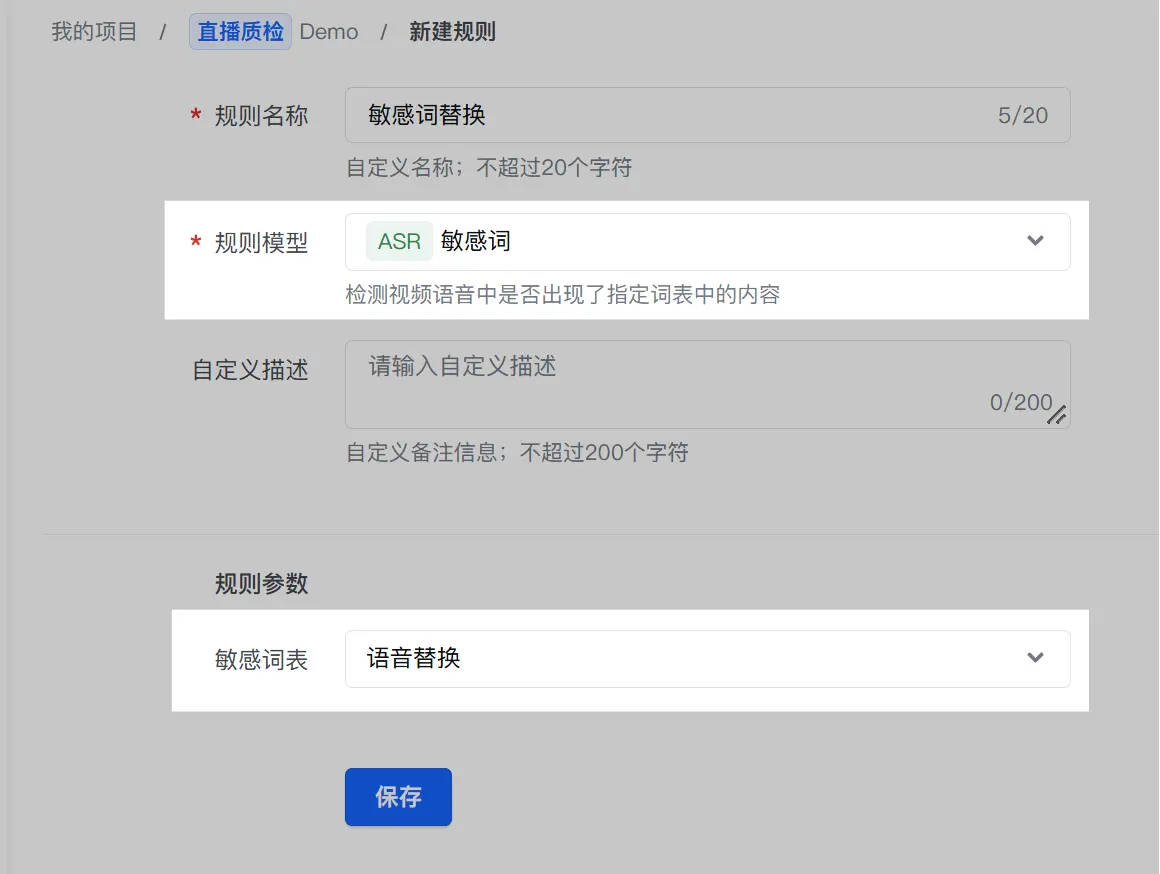The width and height of the screenshot is (1160, 874).
Task: Focus the 规则名称 input field
Action: (x=707, y=115)
